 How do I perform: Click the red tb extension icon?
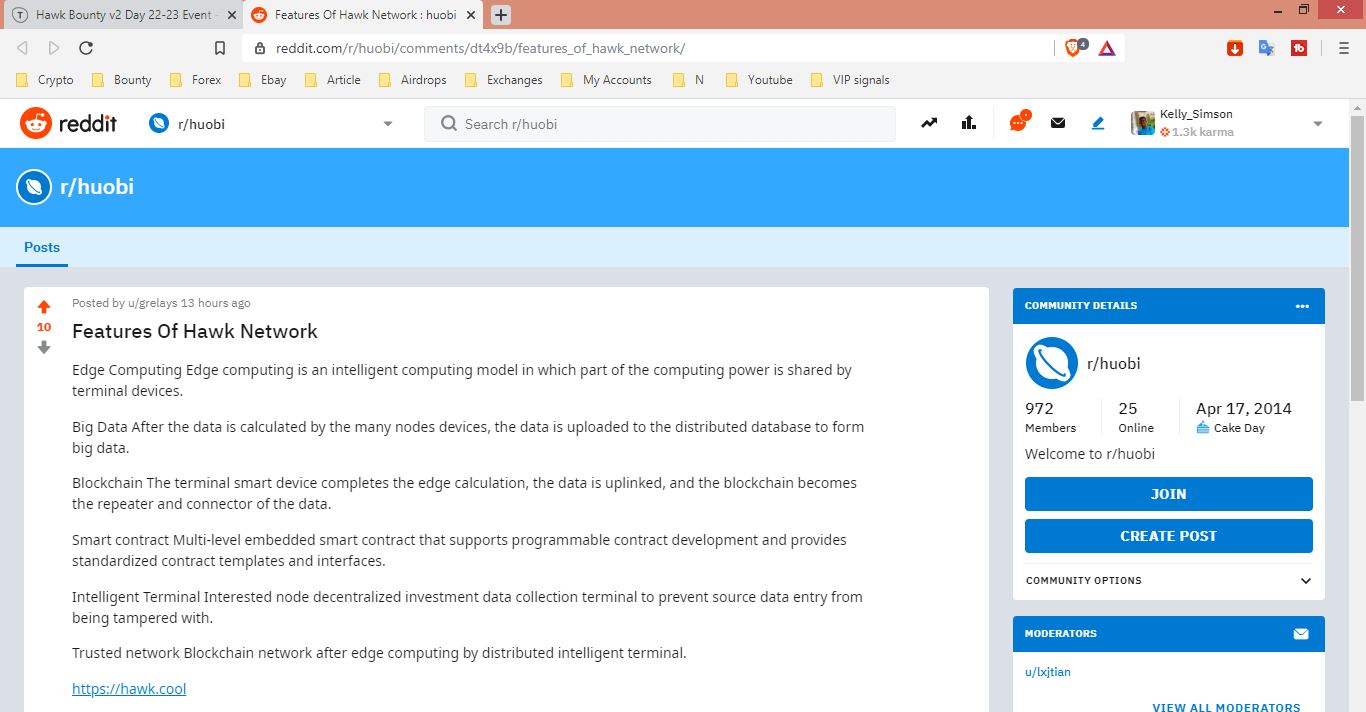click(x=1299, y=47)
